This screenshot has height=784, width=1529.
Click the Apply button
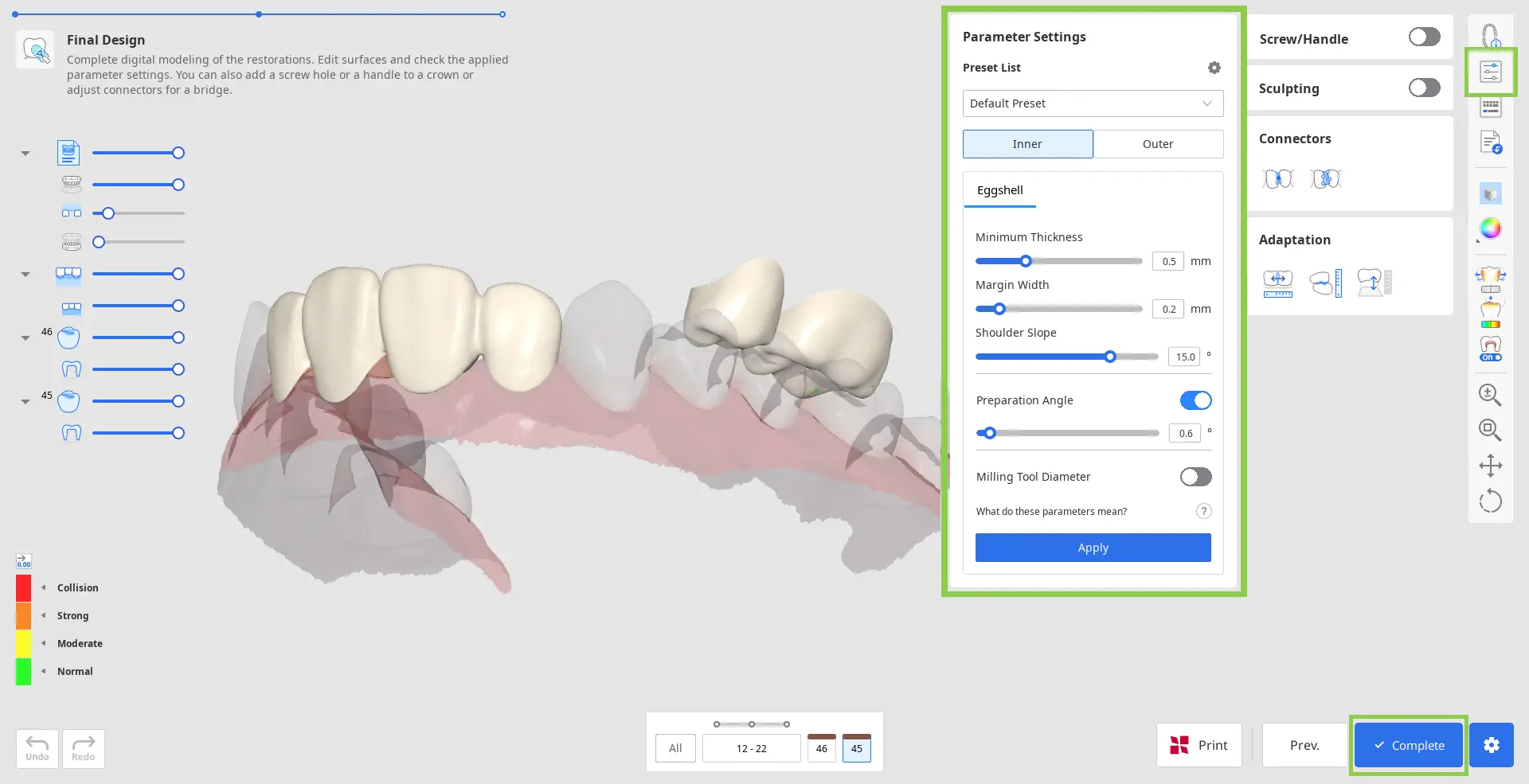tap(1093, 548)
